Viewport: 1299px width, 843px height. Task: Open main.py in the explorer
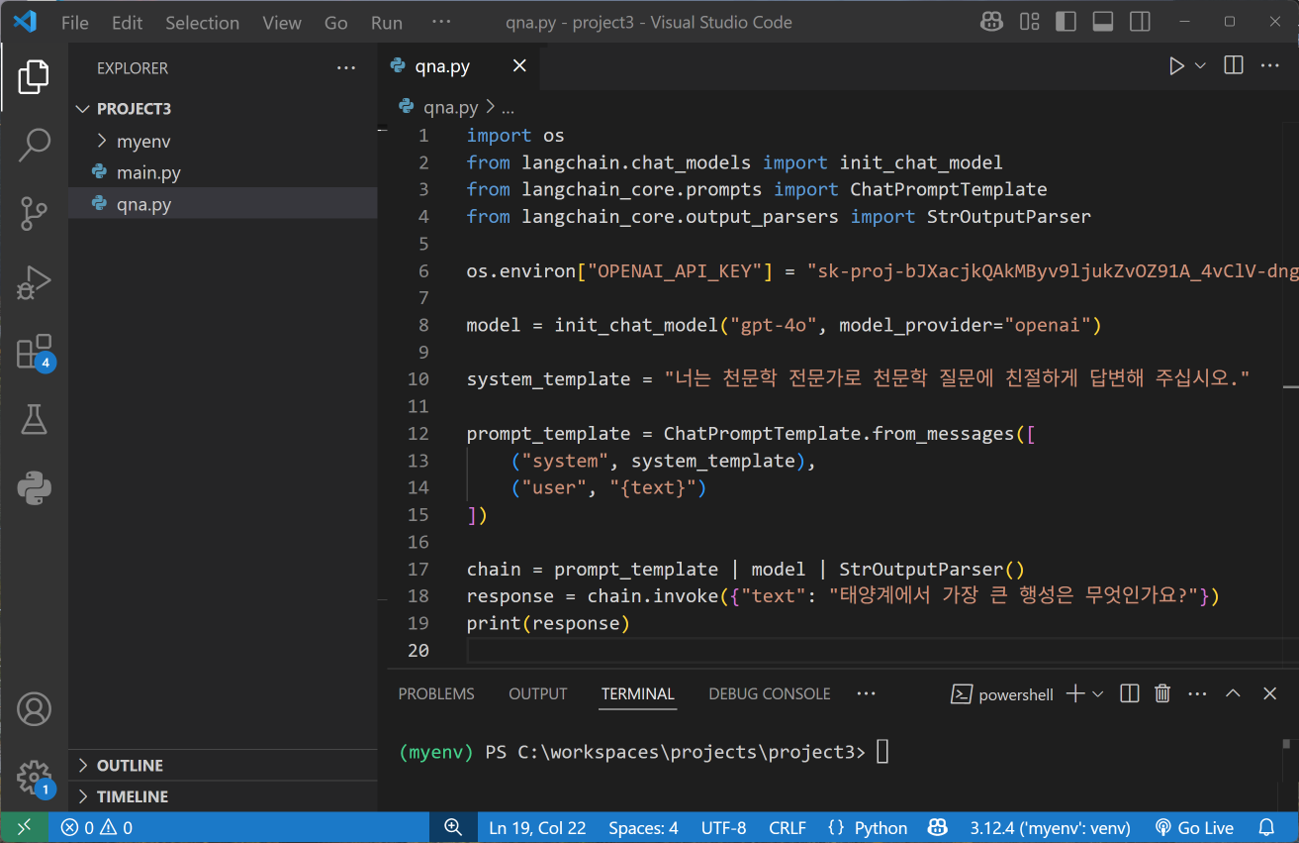tap(223, 172)
